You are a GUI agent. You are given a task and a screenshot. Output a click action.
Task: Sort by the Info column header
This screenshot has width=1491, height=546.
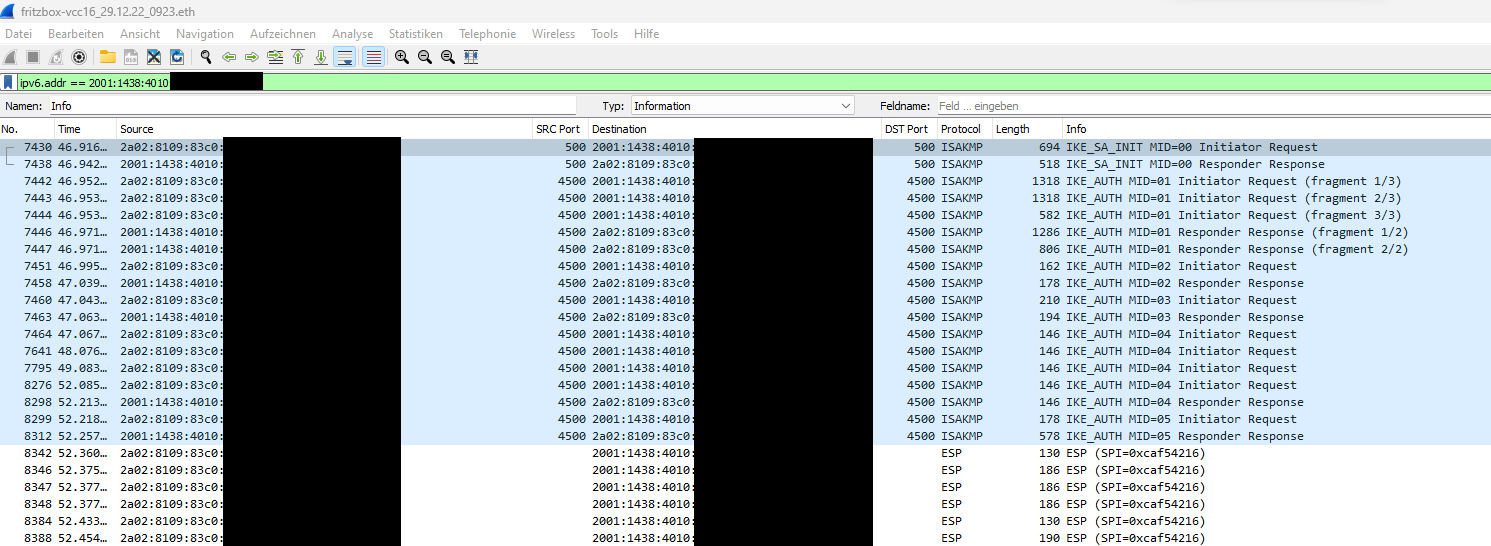[x=1275, y=129]
